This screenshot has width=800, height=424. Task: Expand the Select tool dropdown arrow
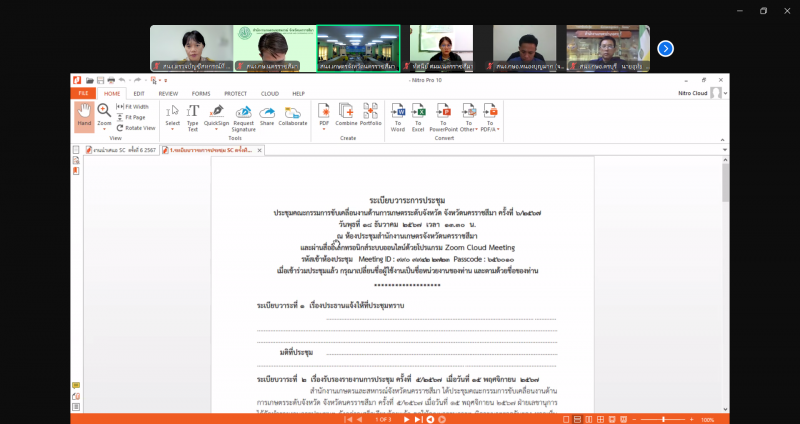click(x=172, y=129)
